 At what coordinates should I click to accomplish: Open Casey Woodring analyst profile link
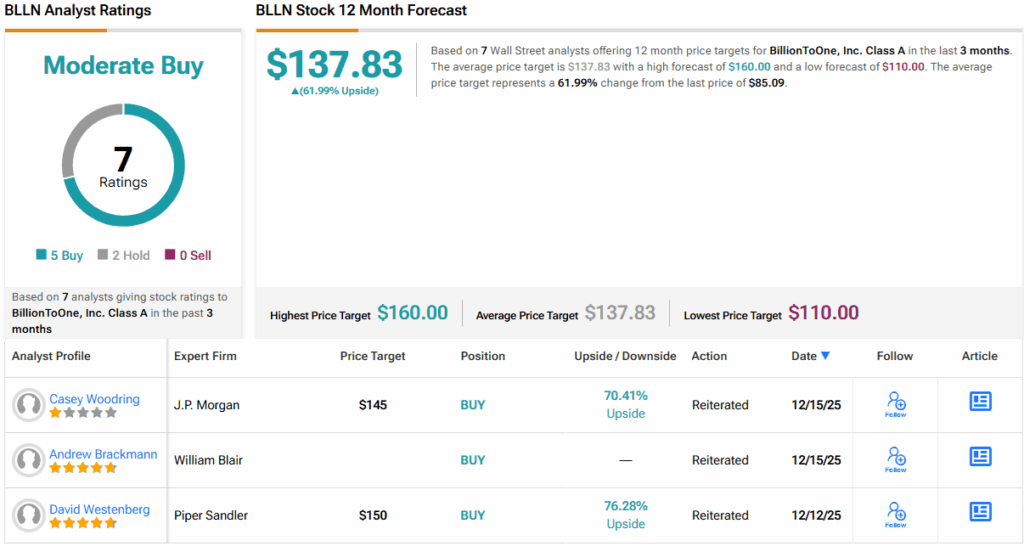(95, 399)
